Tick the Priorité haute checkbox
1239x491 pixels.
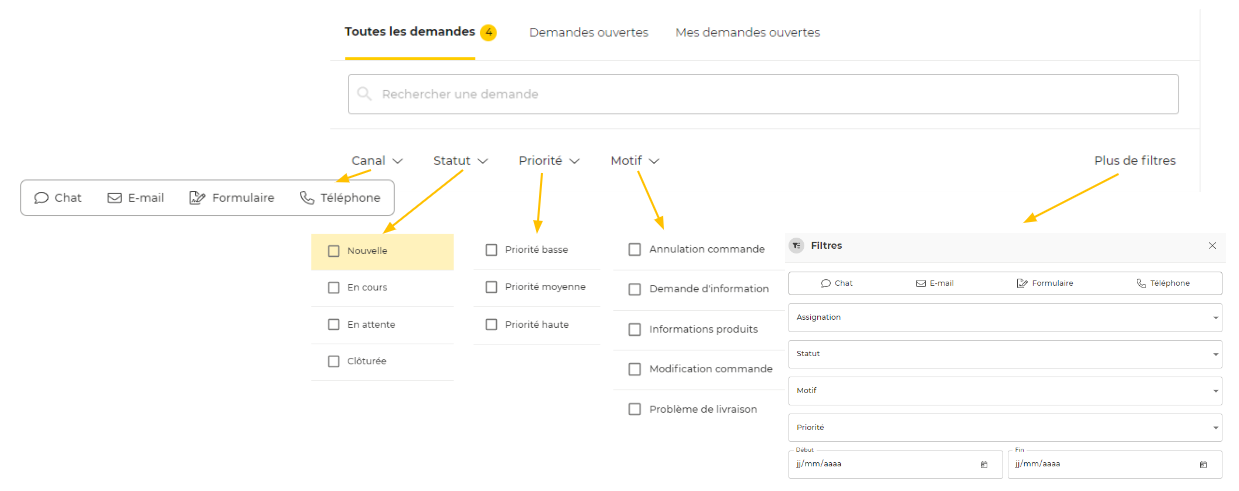(491, 324)
